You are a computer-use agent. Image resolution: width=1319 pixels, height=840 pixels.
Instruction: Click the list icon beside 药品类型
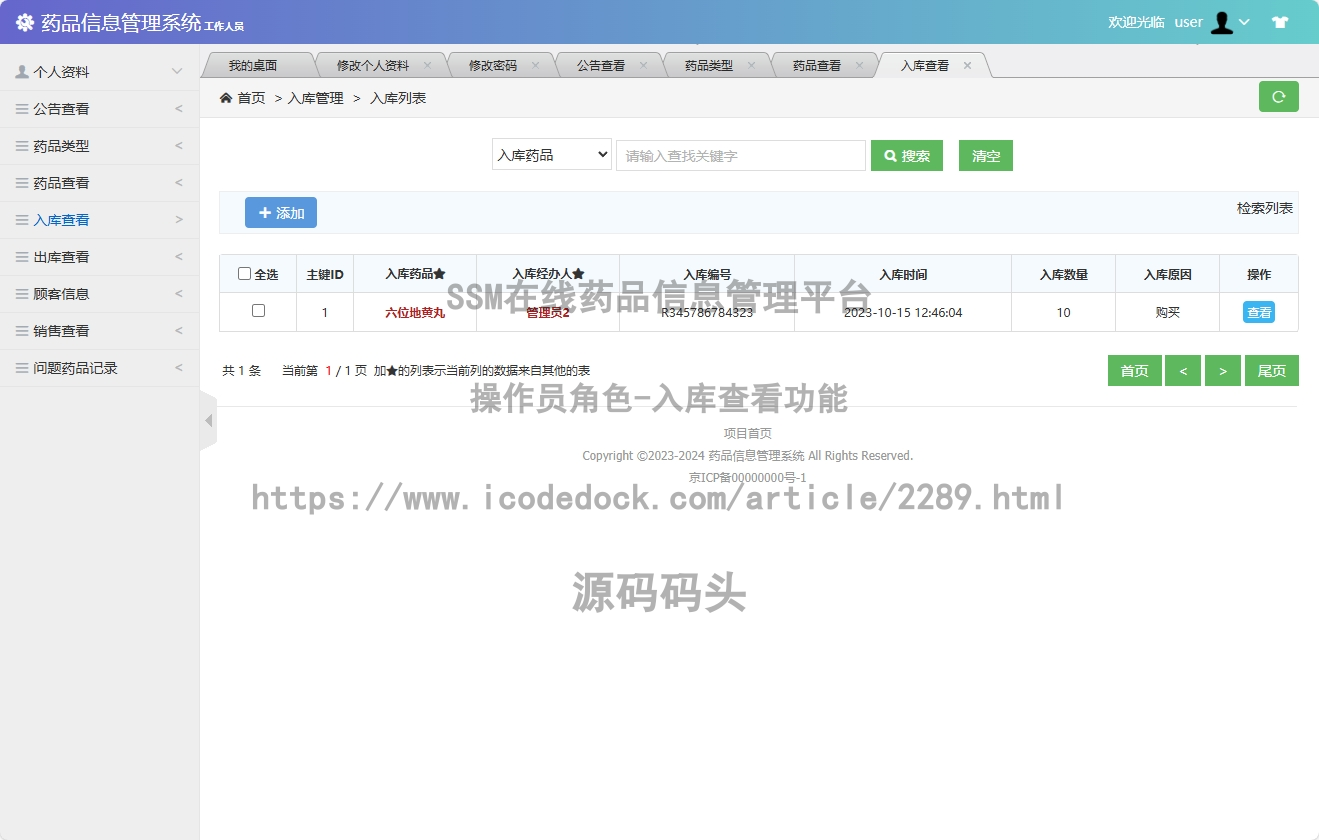pyautogui.click(x=22, y=146)
